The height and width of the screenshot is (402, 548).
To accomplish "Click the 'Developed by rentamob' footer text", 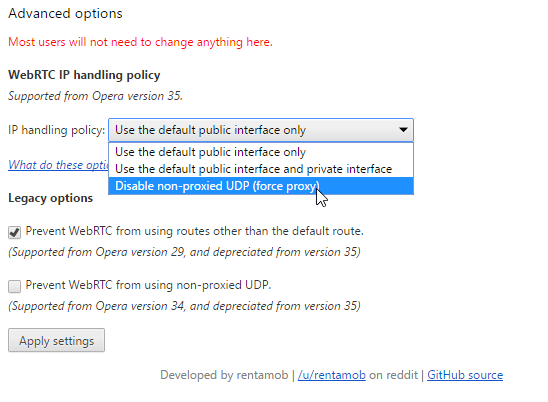I will point(224,375).
